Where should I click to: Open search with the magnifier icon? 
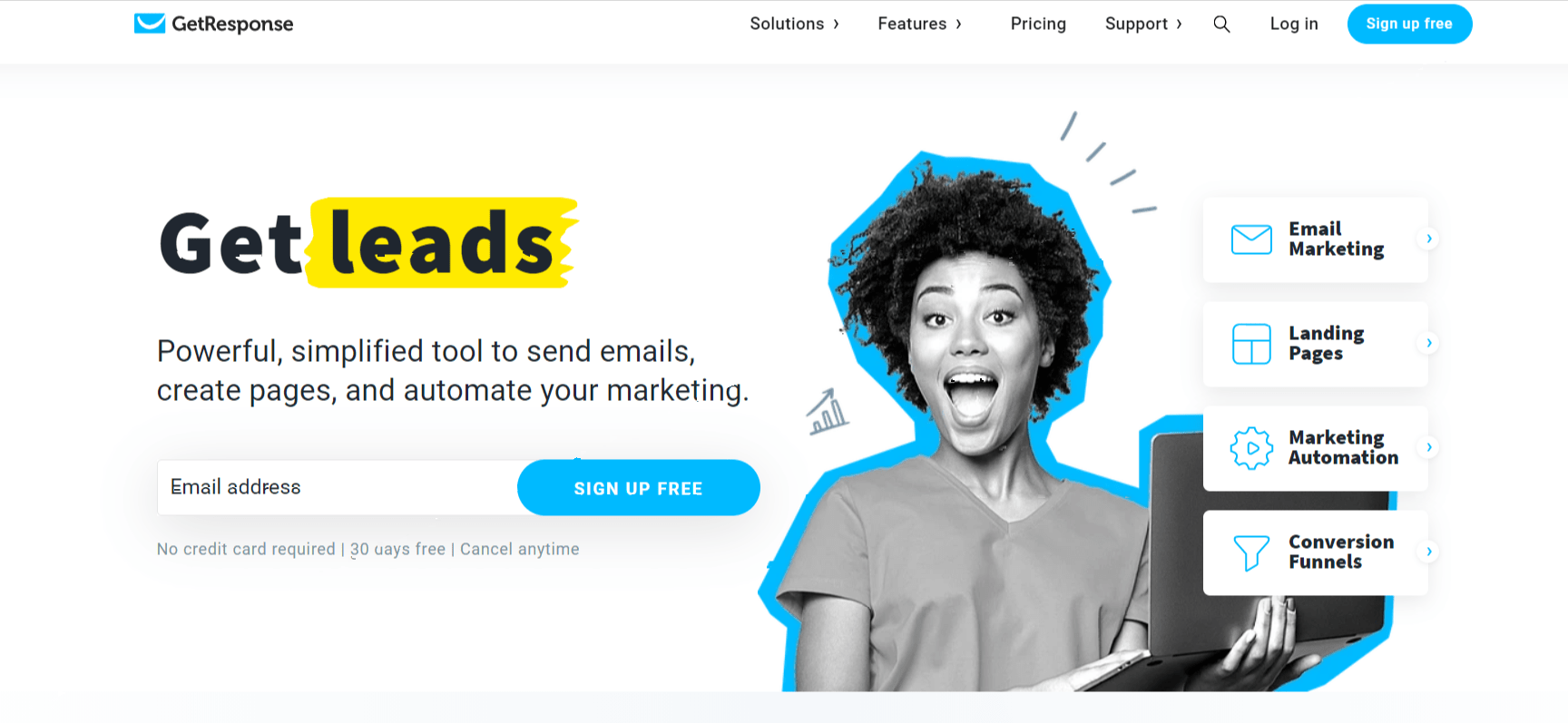point(1222,24)
